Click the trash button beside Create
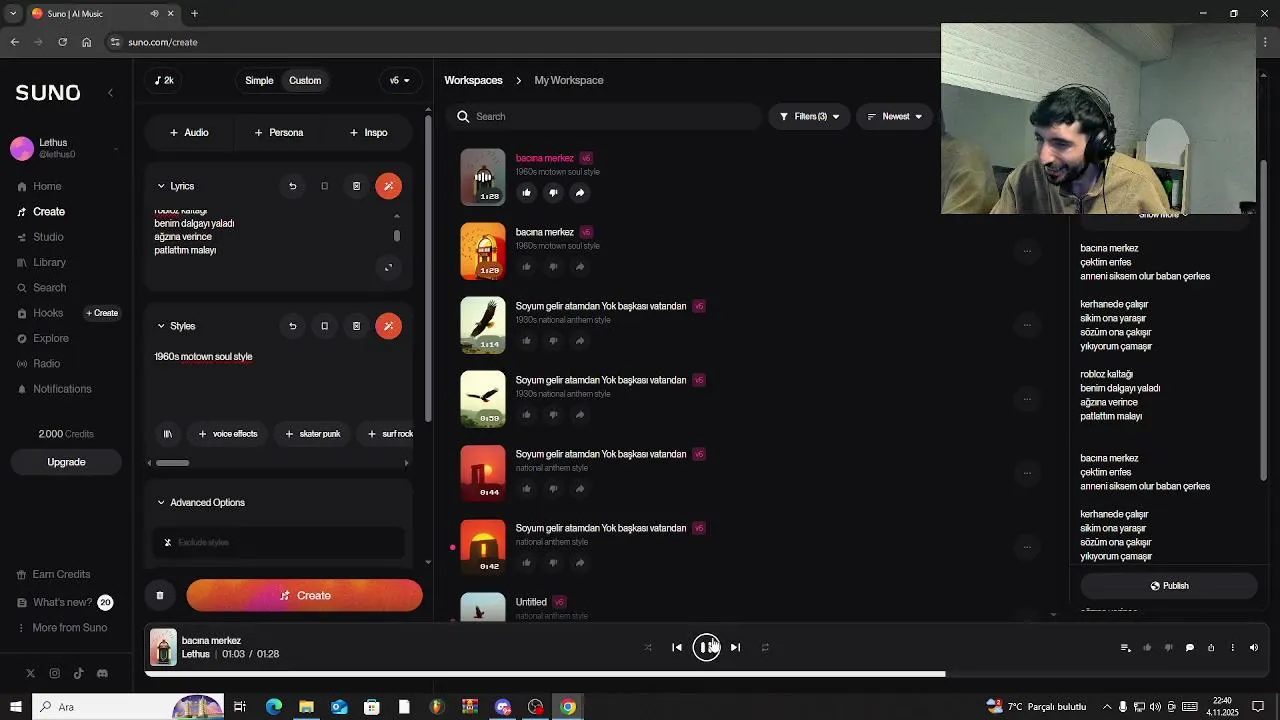Screen dimensions: 1280x720 pos(160,596)
